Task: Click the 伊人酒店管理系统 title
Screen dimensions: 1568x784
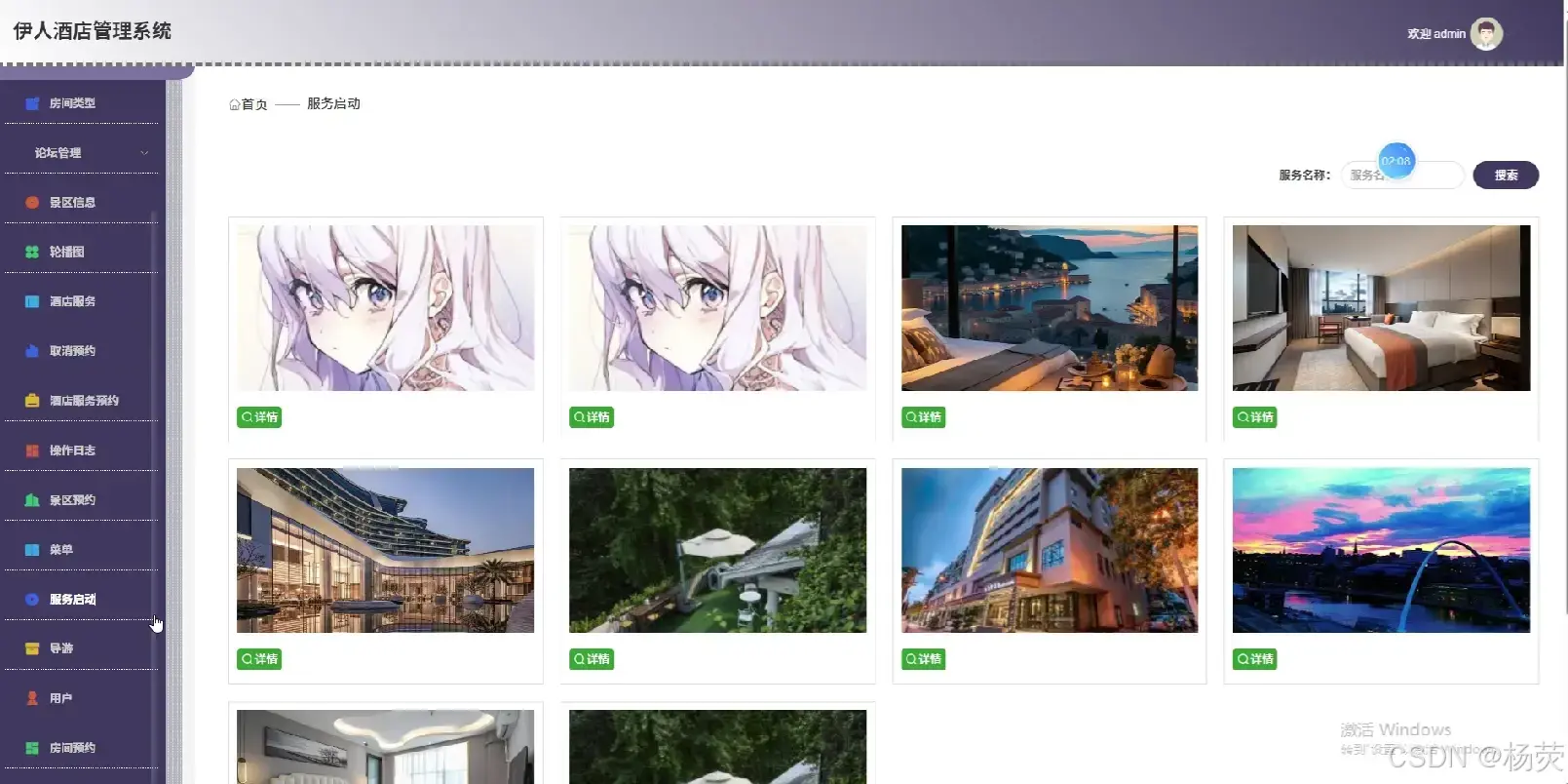Action: pyautogui.click(x=93, y=31)
